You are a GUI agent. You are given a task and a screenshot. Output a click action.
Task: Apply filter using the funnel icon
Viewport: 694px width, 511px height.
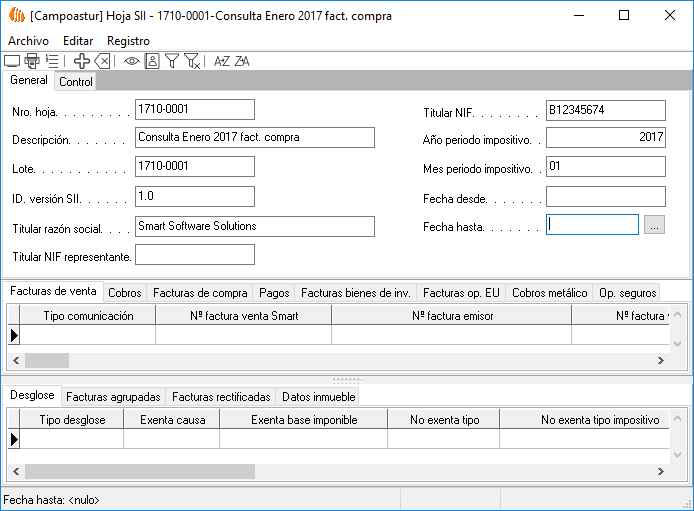pyautogui.click(x=172, y=61)
